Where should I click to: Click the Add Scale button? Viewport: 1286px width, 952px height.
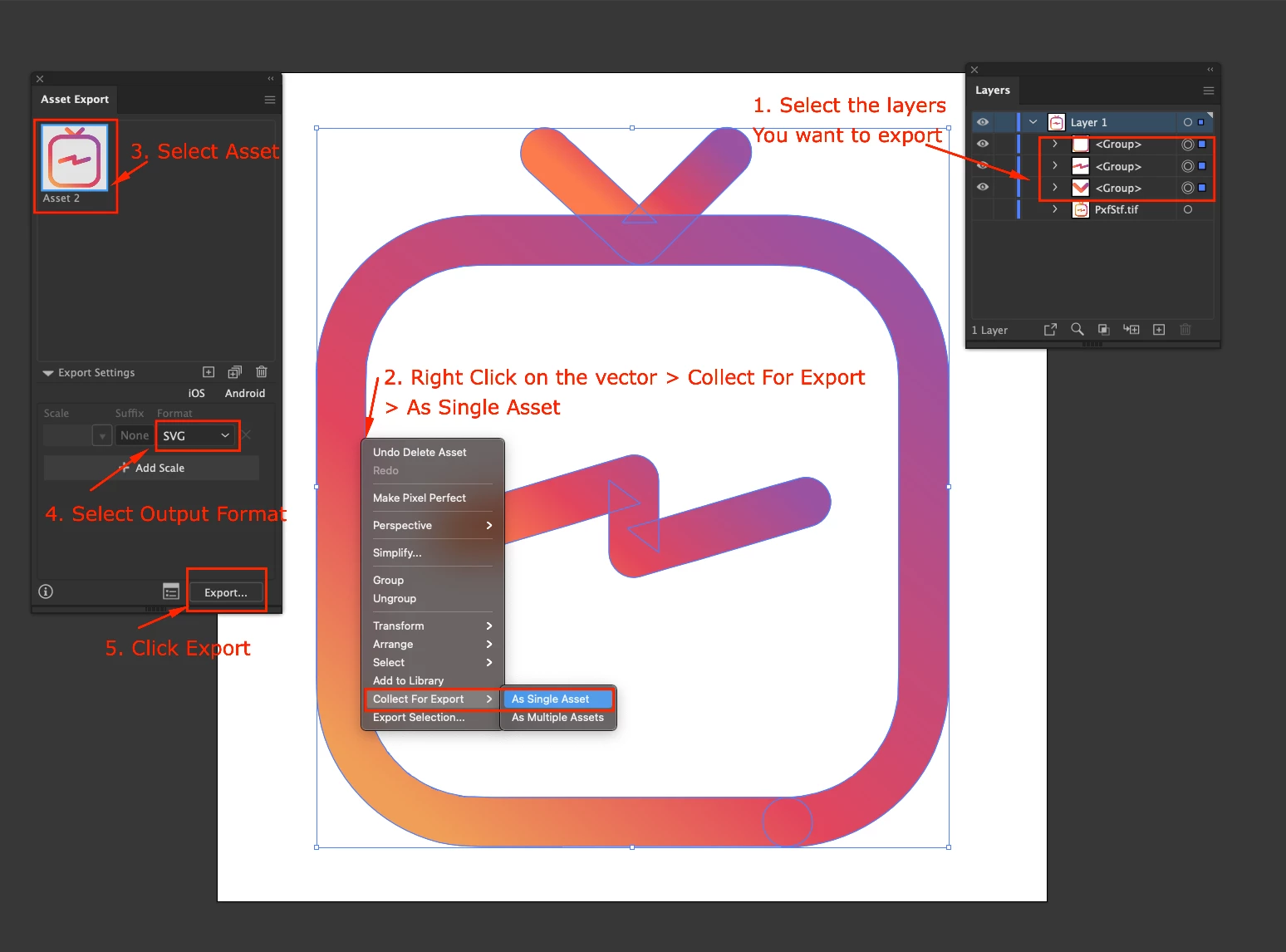[151, 468]
